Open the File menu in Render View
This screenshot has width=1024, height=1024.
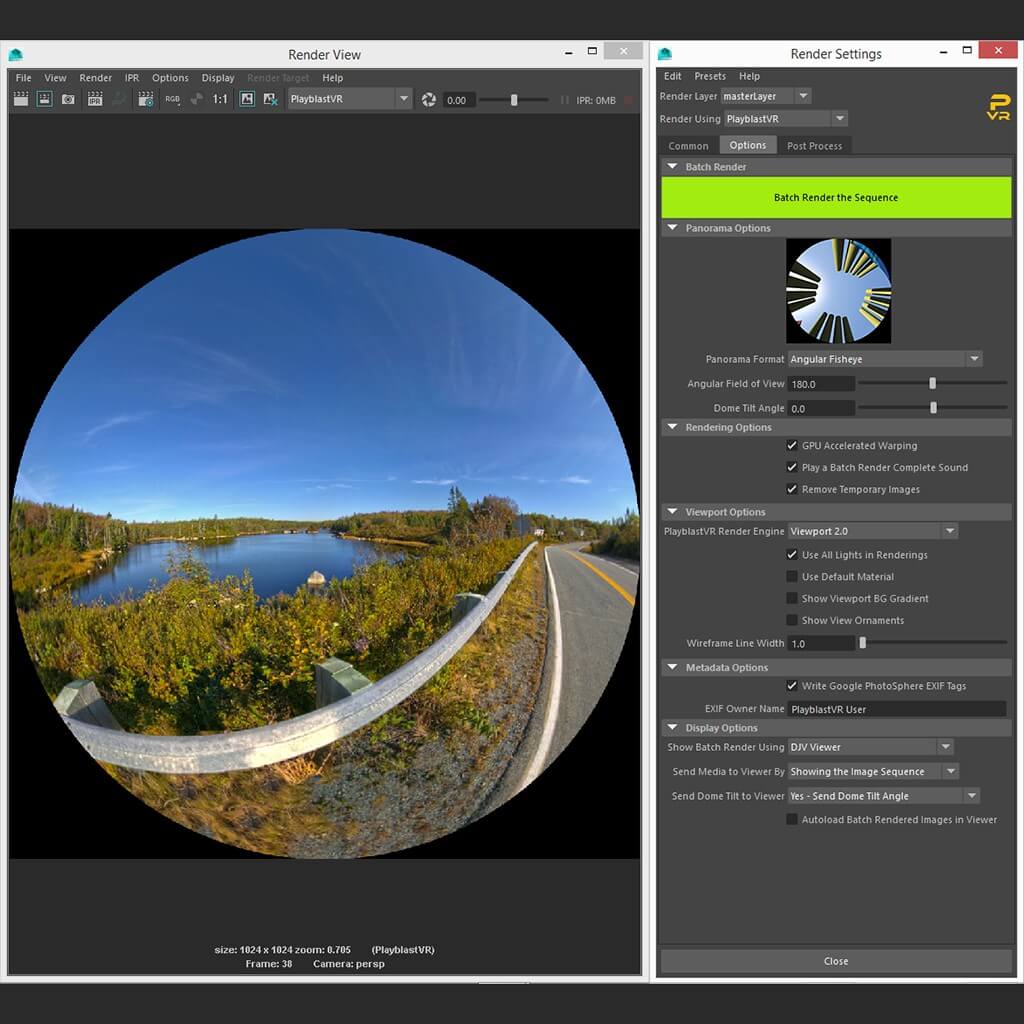coord(24,78)
